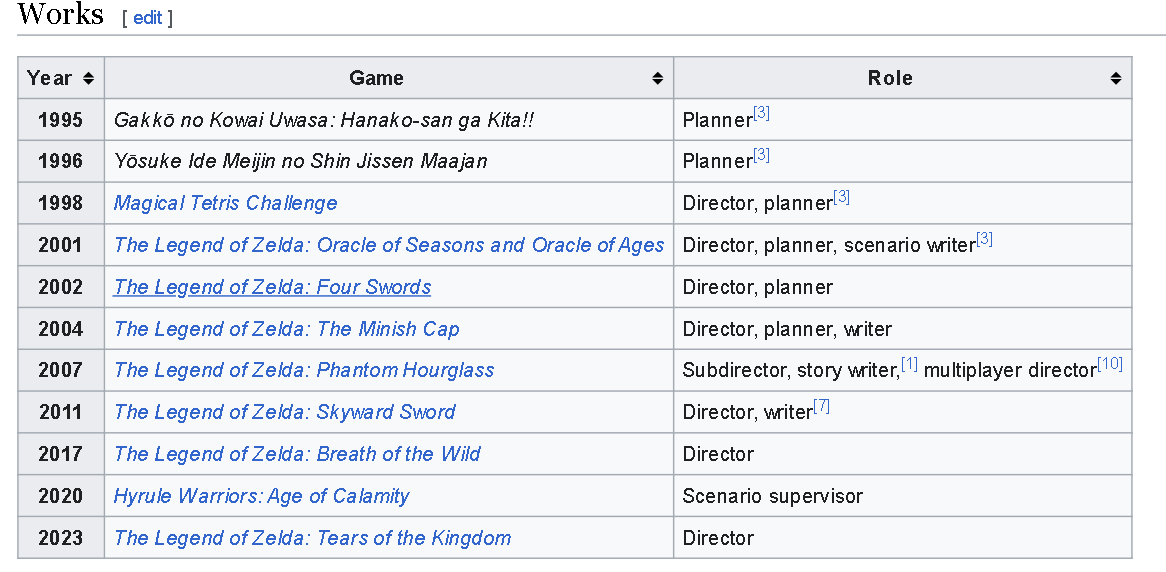Click the Game column header text
The image size is (1166, 572).
click(x=376, y=78)
